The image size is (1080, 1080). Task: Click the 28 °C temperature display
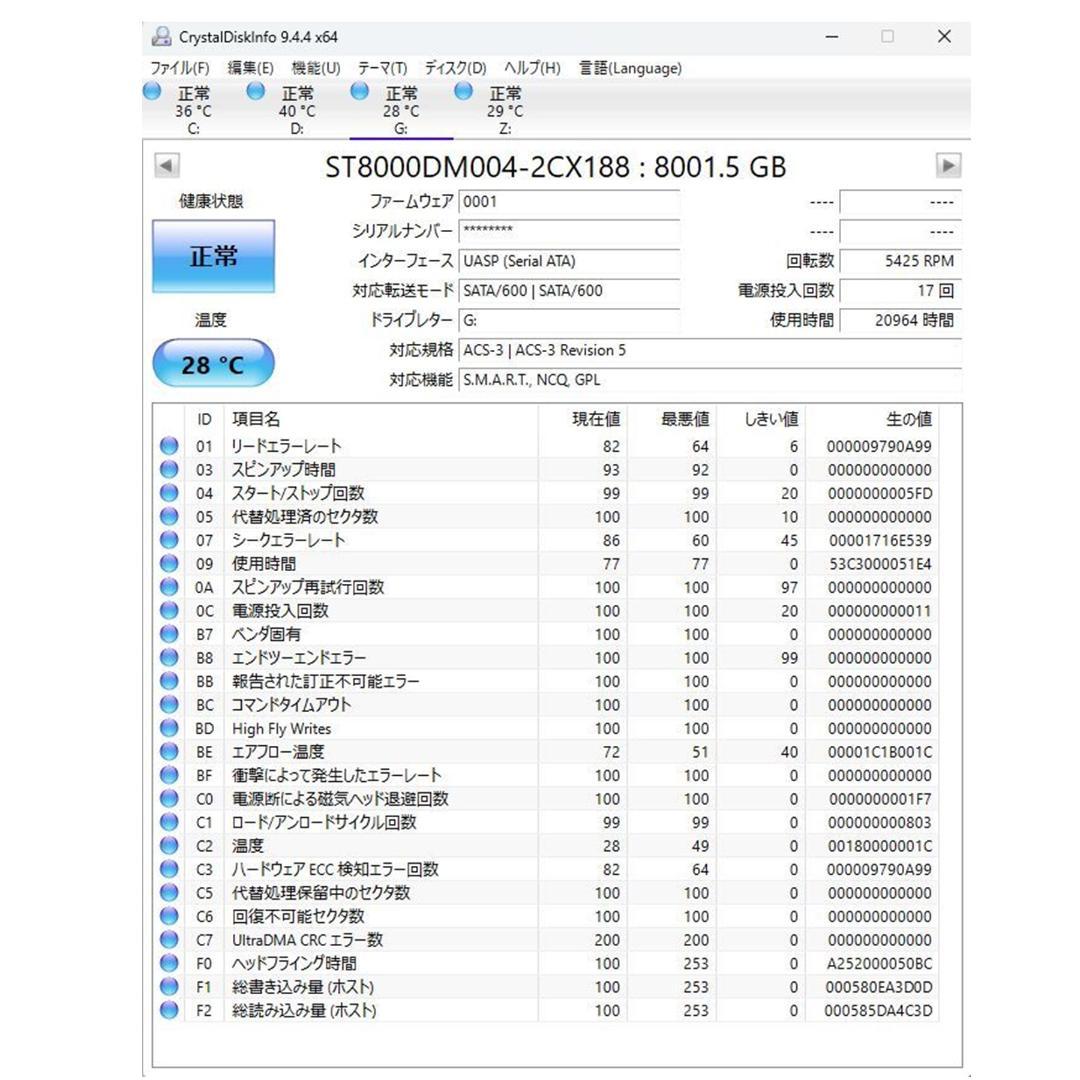pyautogui.click(x=211, y=362)
